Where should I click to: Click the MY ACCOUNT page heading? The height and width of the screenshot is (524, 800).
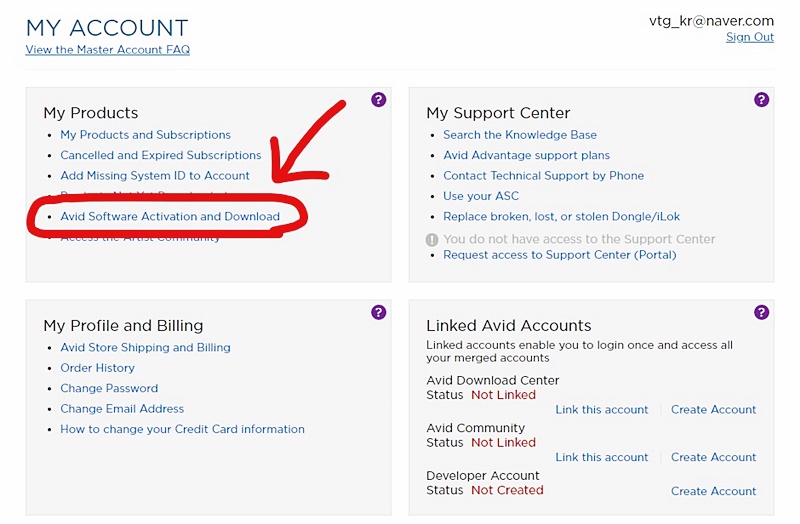coord(107,28)
